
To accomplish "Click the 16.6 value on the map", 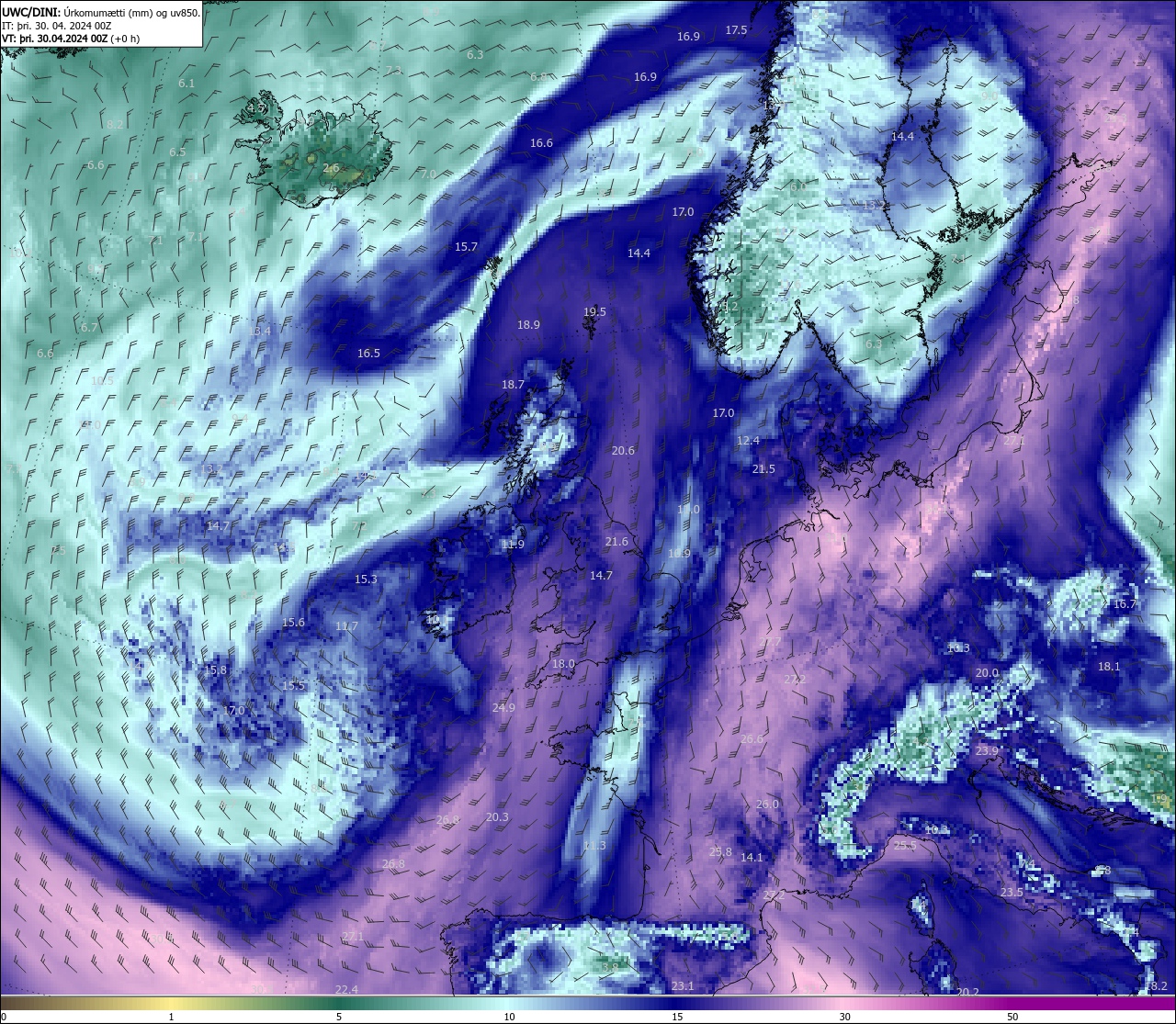I will tap(541, 143).
